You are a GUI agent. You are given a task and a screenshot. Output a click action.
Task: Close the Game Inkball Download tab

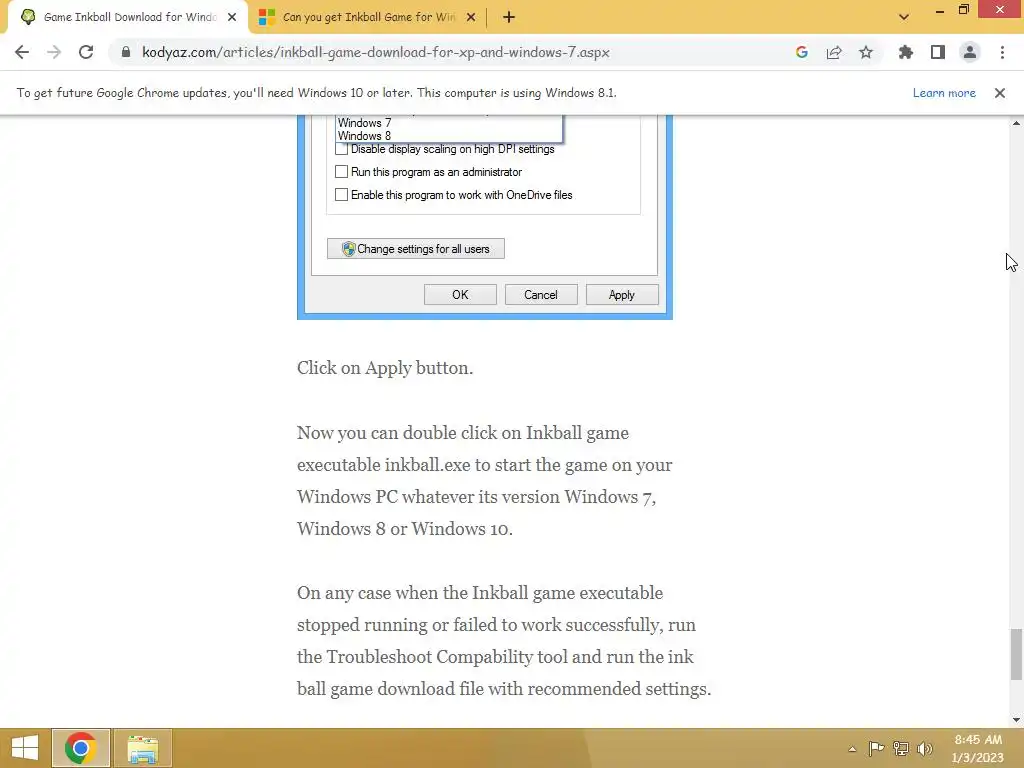pos(232,17)
